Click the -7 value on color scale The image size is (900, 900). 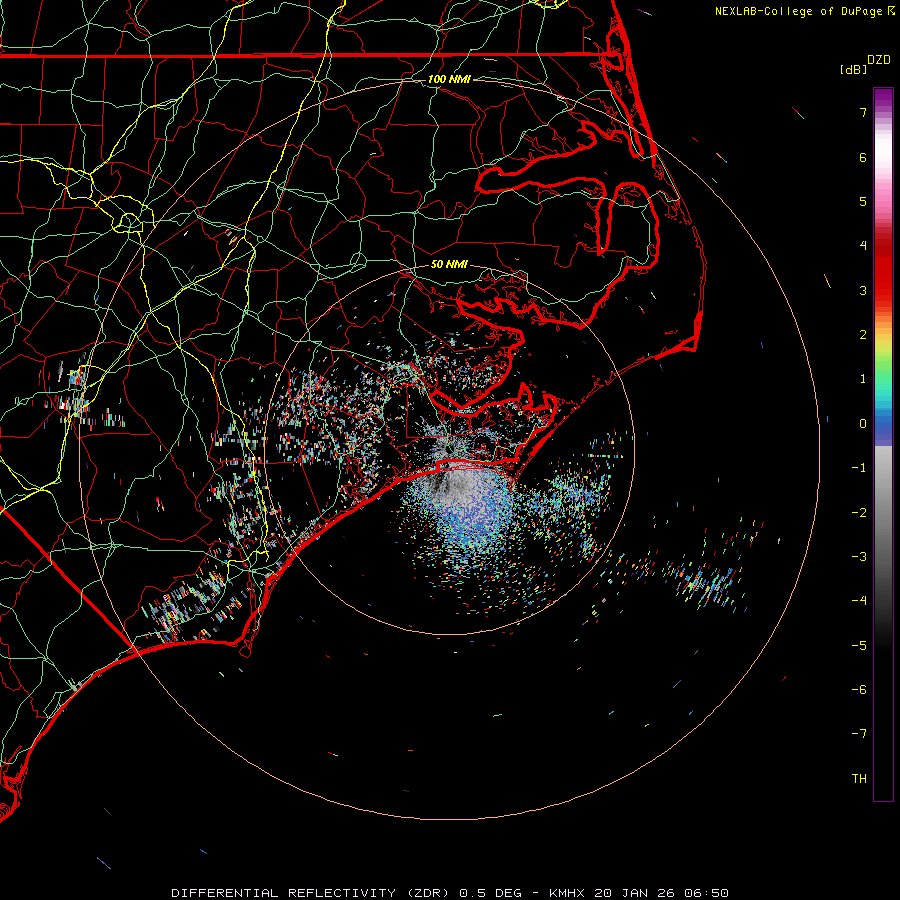point(859,734)
